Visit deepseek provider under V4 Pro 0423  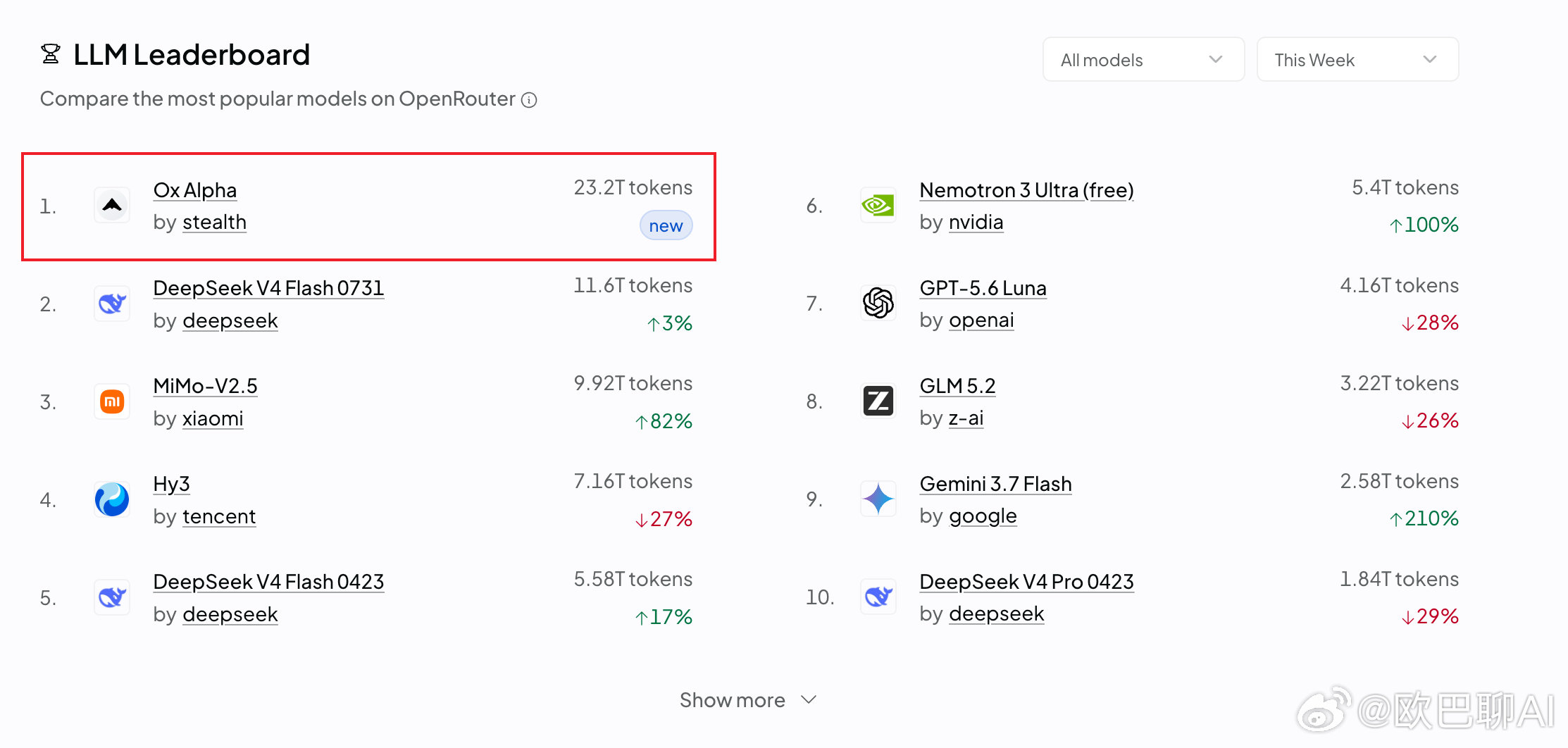(x=997, y=614)
